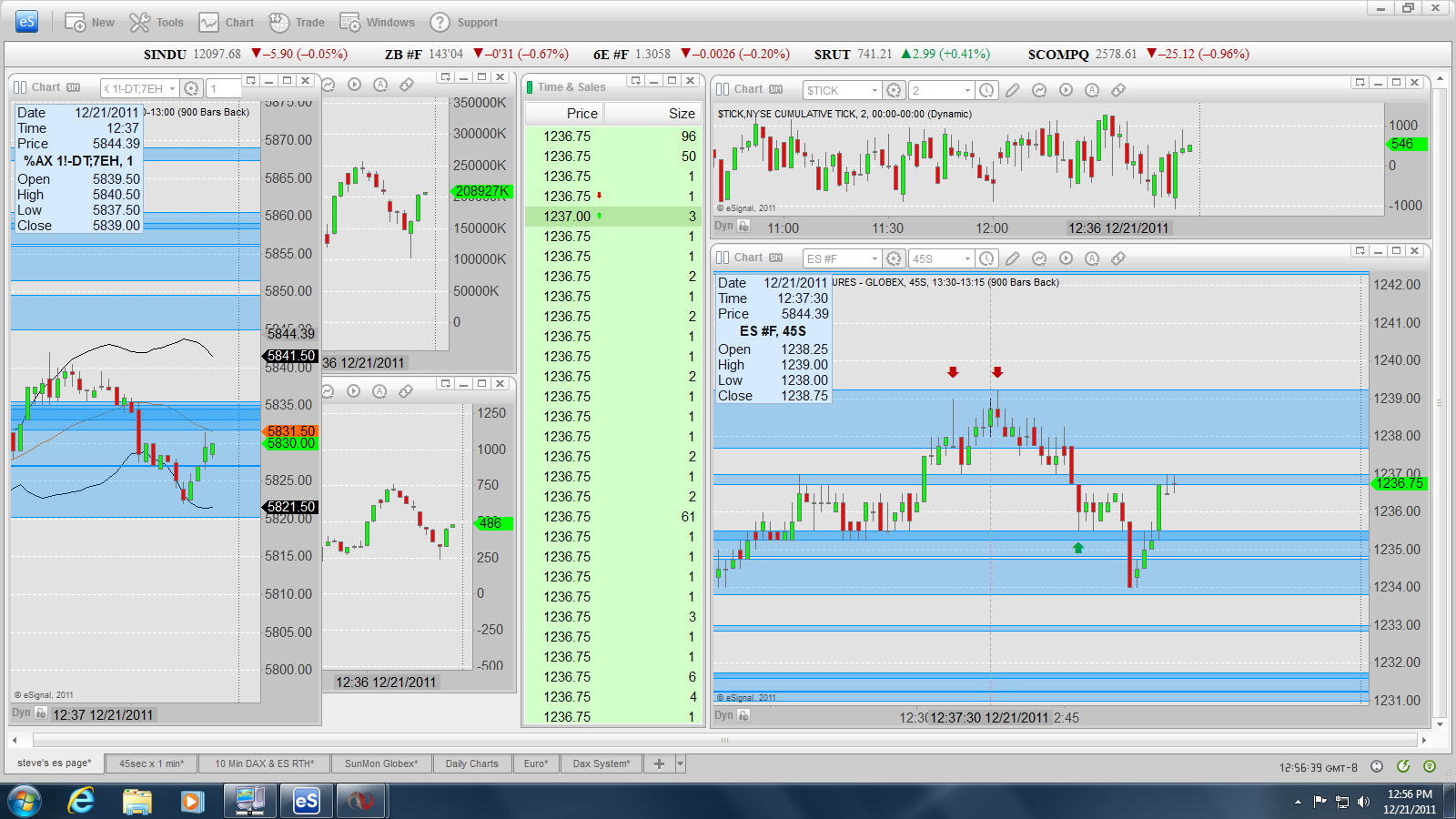Click the eSignal logo button
This screenshot has width=1456, height=819.
tap(26, 22)
